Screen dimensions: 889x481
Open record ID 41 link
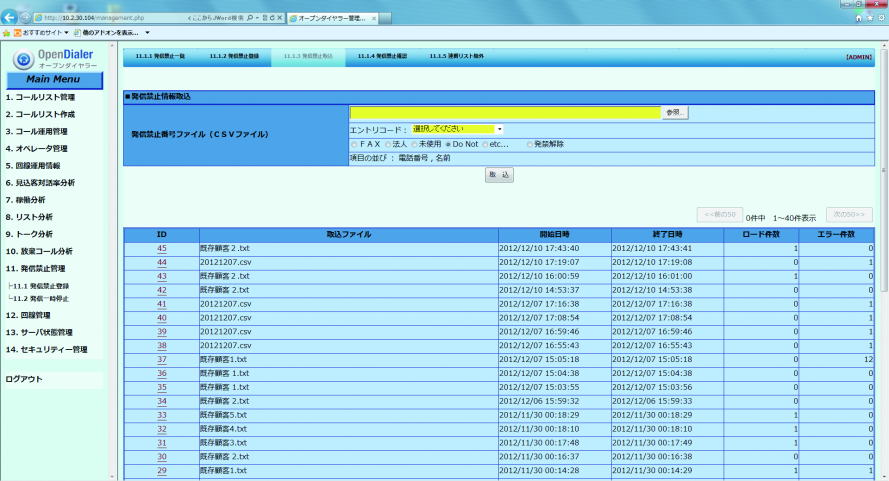162,304
